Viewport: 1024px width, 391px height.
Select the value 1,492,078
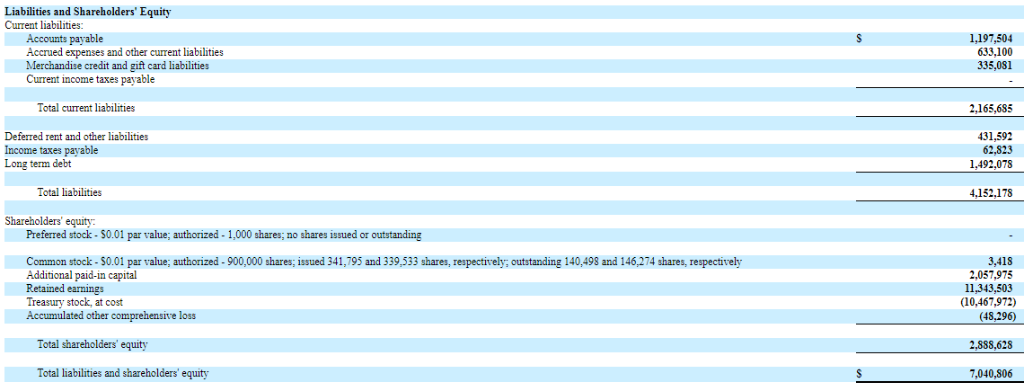click(x=991, y=164)
